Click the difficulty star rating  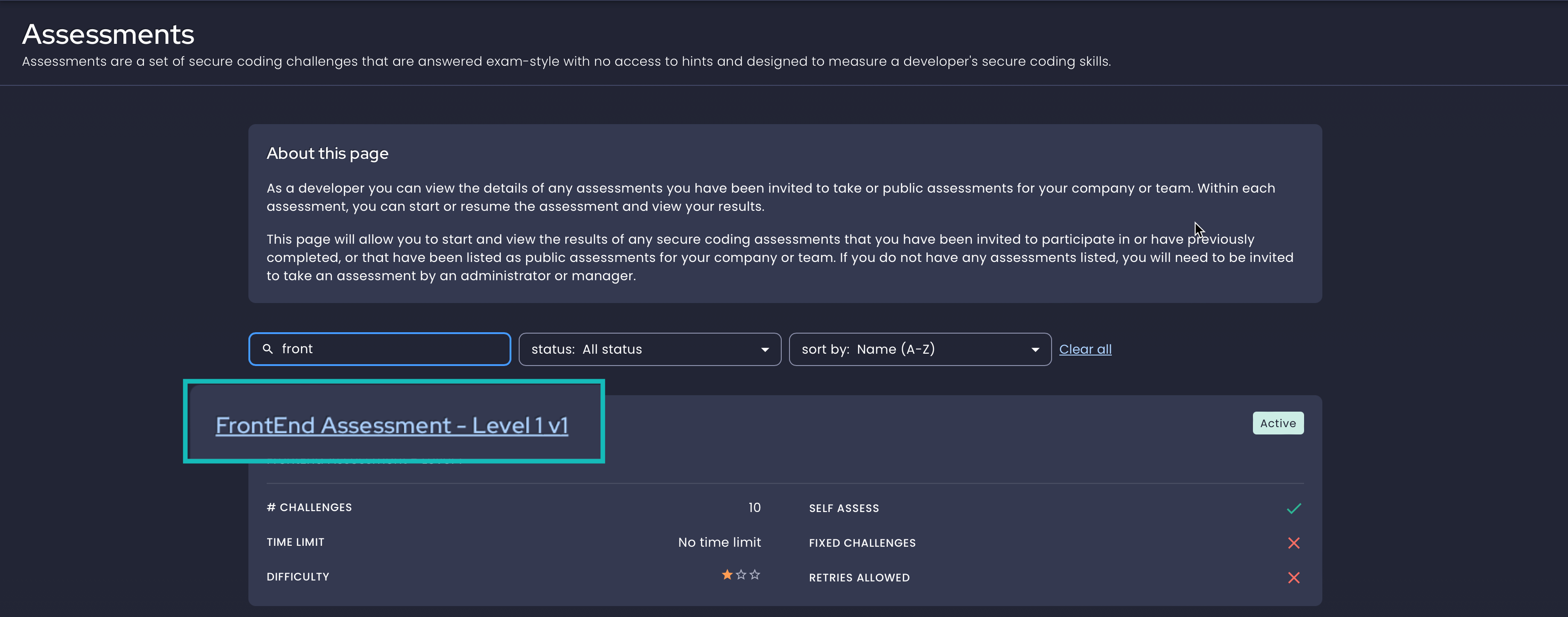point(741,575)
